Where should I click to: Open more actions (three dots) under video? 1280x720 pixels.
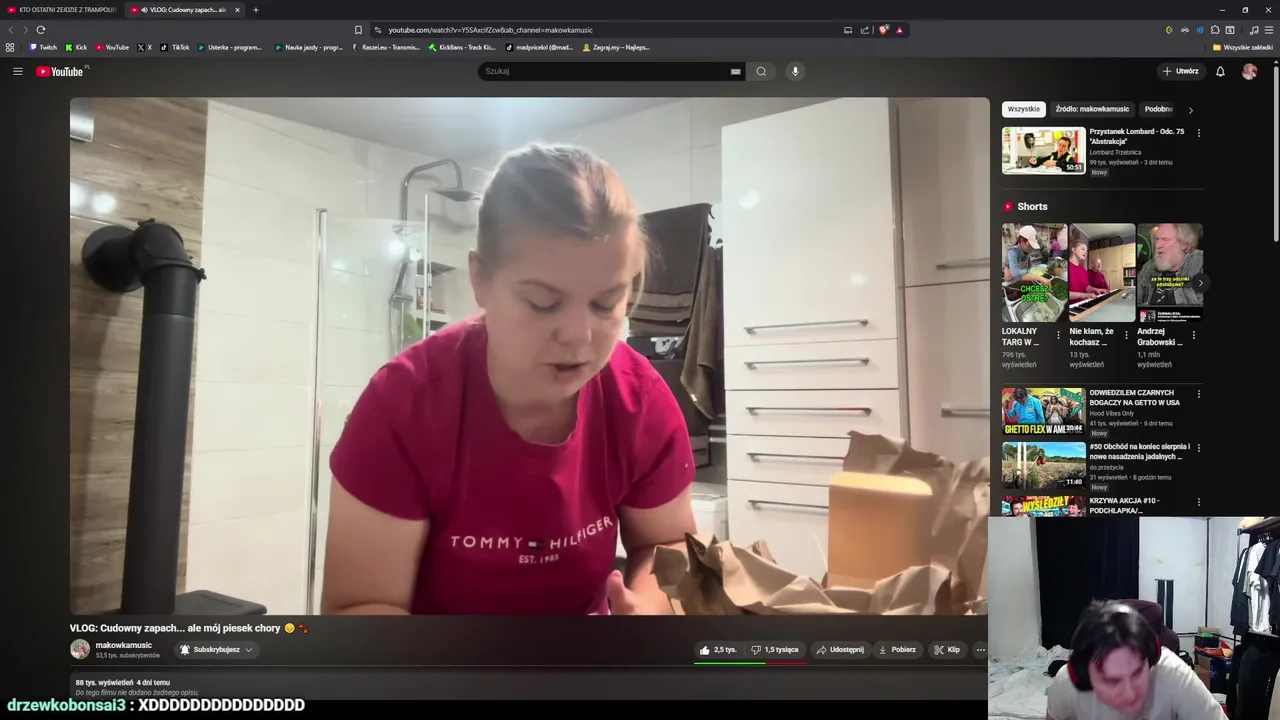(x=980, y=650)
